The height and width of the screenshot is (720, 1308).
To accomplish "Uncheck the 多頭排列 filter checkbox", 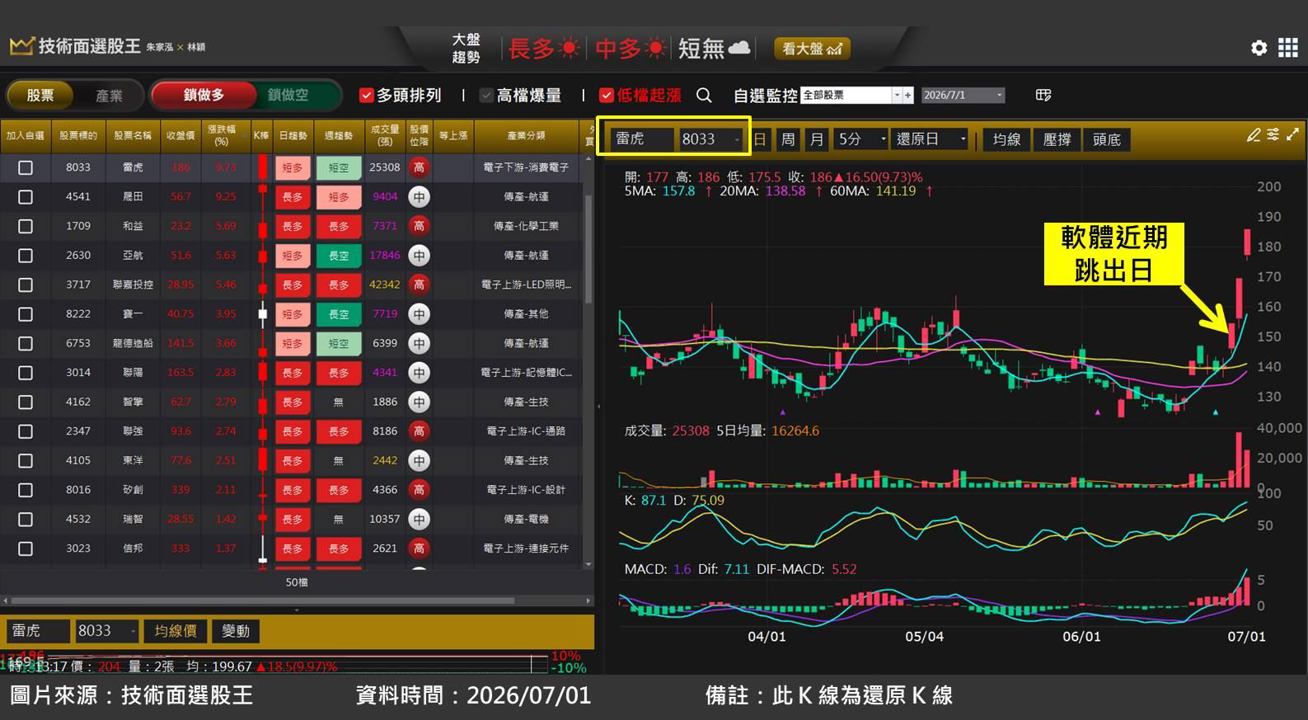I will [366, 95].
